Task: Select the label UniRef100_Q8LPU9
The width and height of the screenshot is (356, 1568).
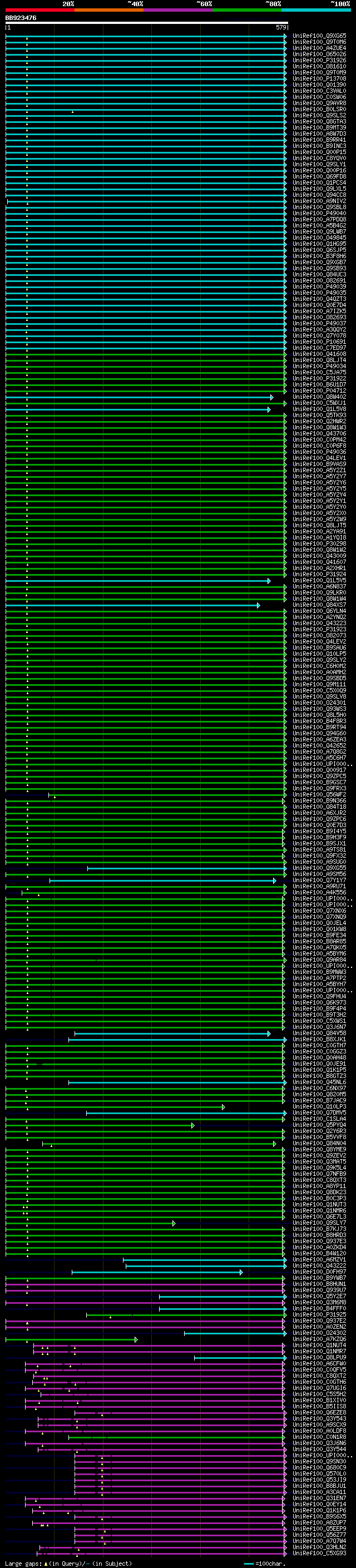Action: pos(319,1357)
